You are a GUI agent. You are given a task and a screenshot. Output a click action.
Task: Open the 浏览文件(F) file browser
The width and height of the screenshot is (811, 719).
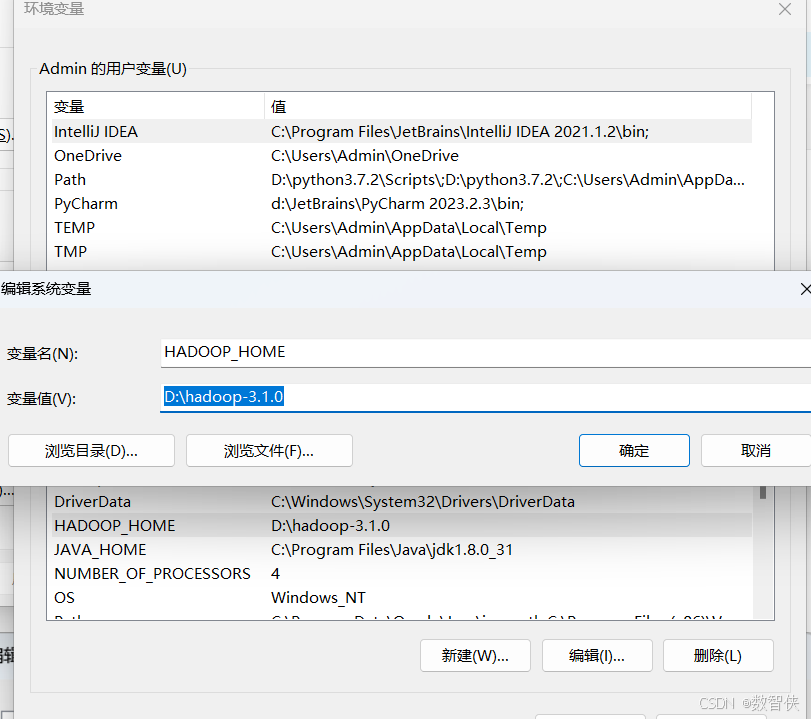[x=268, y=450]
